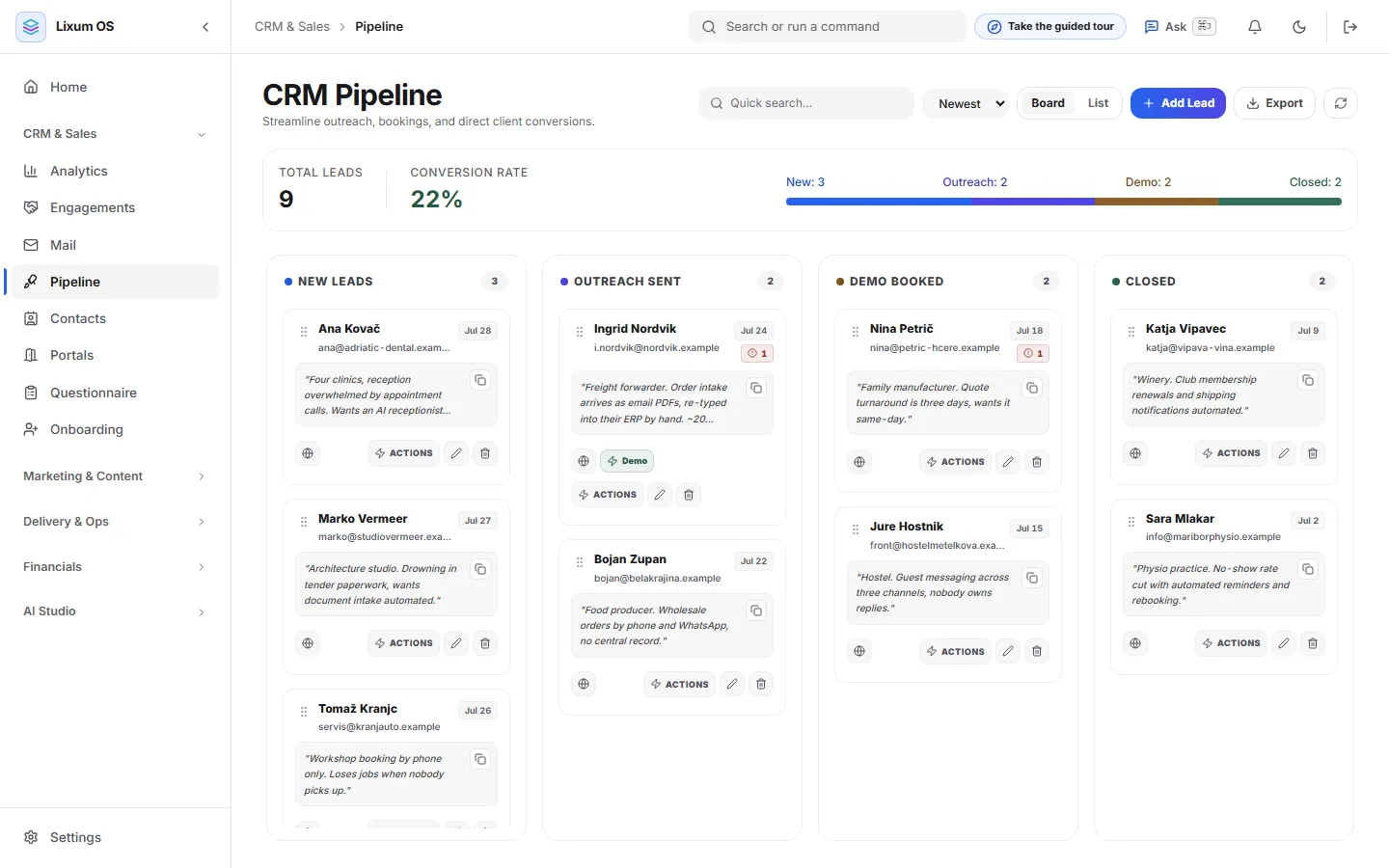Open globe icon on Marko Vermeer card
Viewport: 1389px width, 868px height.
pyautogui.click(x=308, y=643)
